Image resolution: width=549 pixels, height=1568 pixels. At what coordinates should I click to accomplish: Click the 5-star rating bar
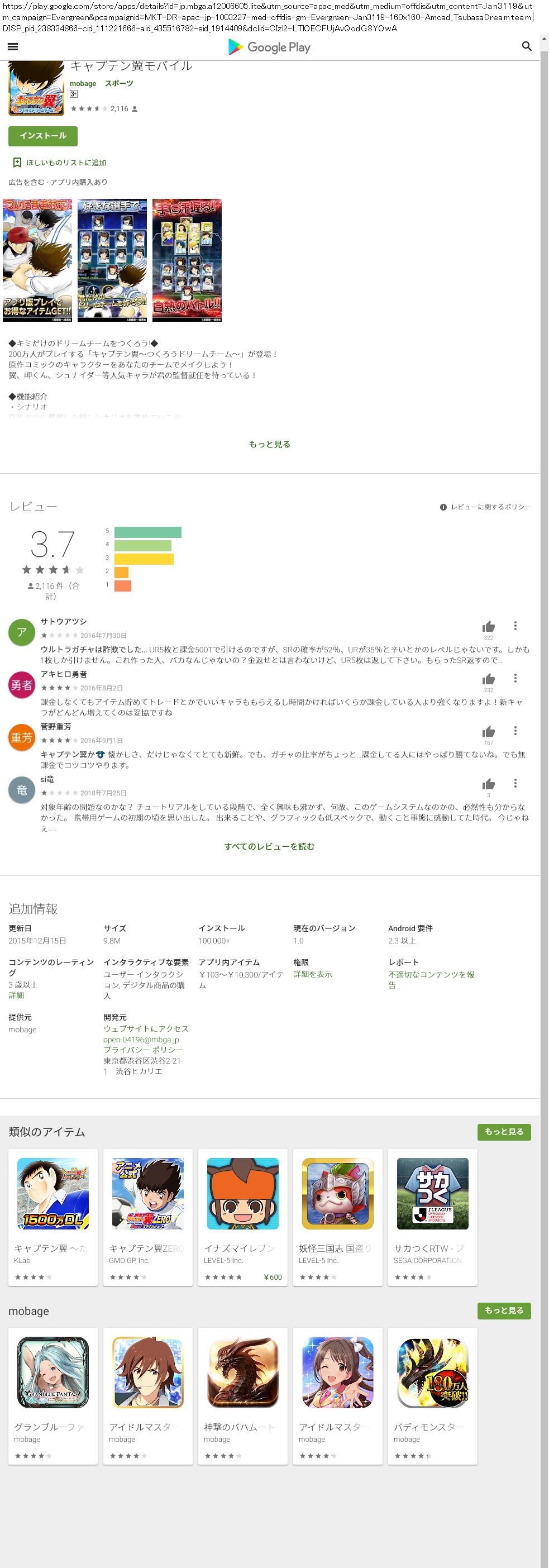pyautogui.click(x=148, y=532)
